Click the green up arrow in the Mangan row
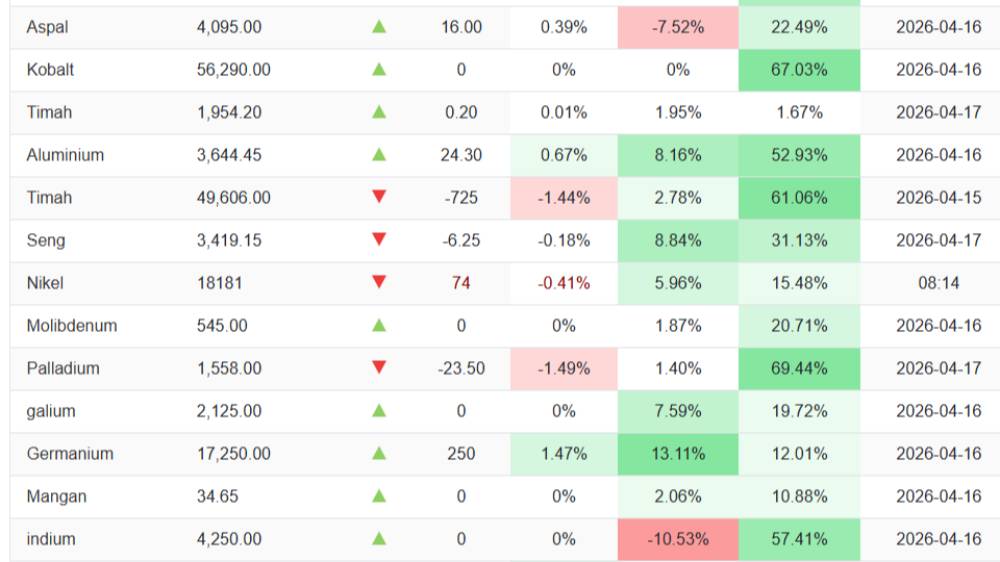 [x=379, y=496]
